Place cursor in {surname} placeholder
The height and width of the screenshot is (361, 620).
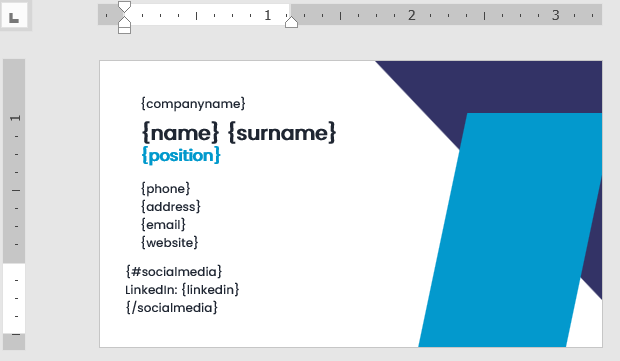[282, 132]
